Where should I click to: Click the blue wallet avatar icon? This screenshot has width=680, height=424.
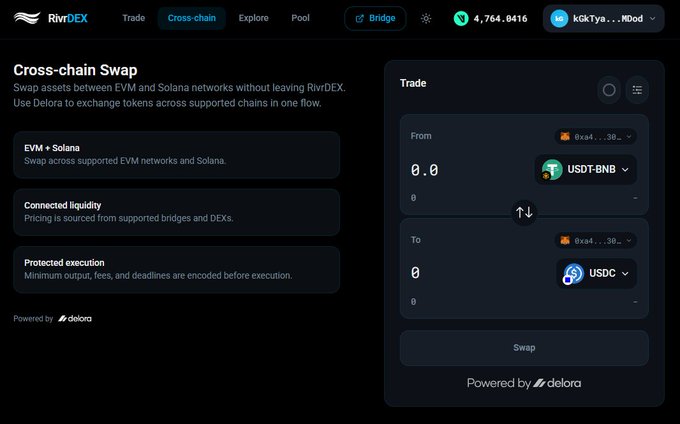(559, 19)
